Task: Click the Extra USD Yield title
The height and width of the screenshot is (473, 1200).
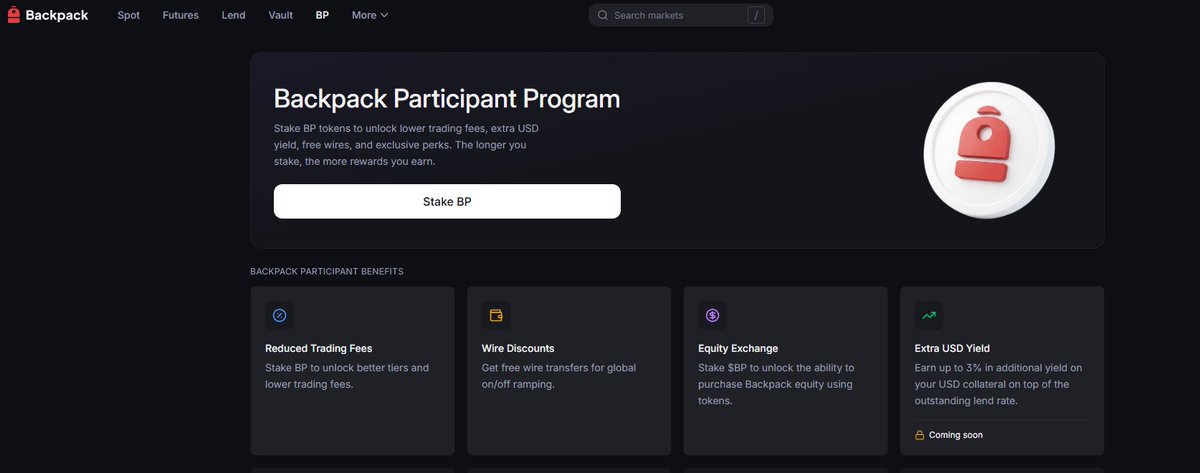Action: click(x=952, y=348)
